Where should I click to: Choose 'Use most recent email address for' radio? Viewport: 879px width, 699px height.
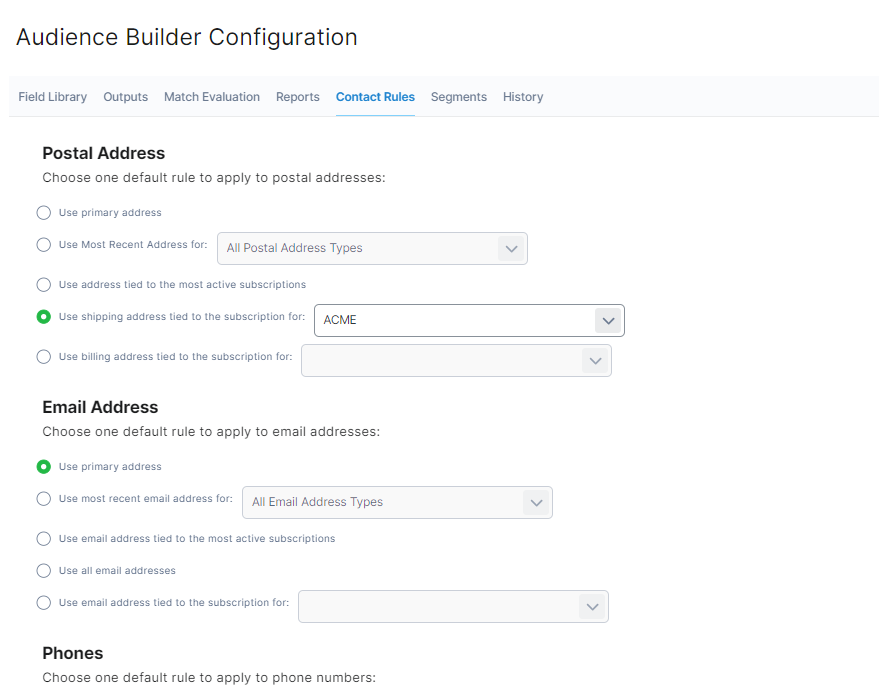(x=44, y=499)
